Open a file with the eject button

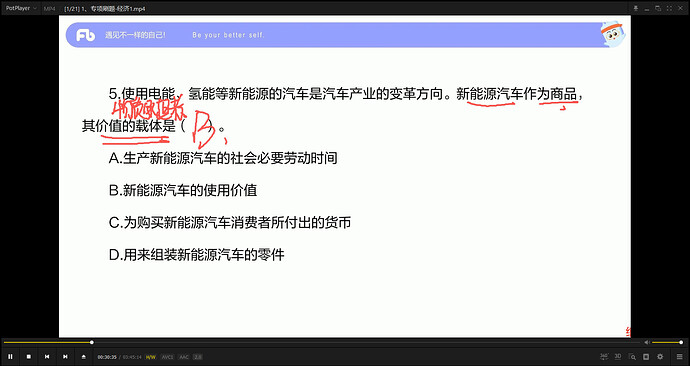coord(84,357)
